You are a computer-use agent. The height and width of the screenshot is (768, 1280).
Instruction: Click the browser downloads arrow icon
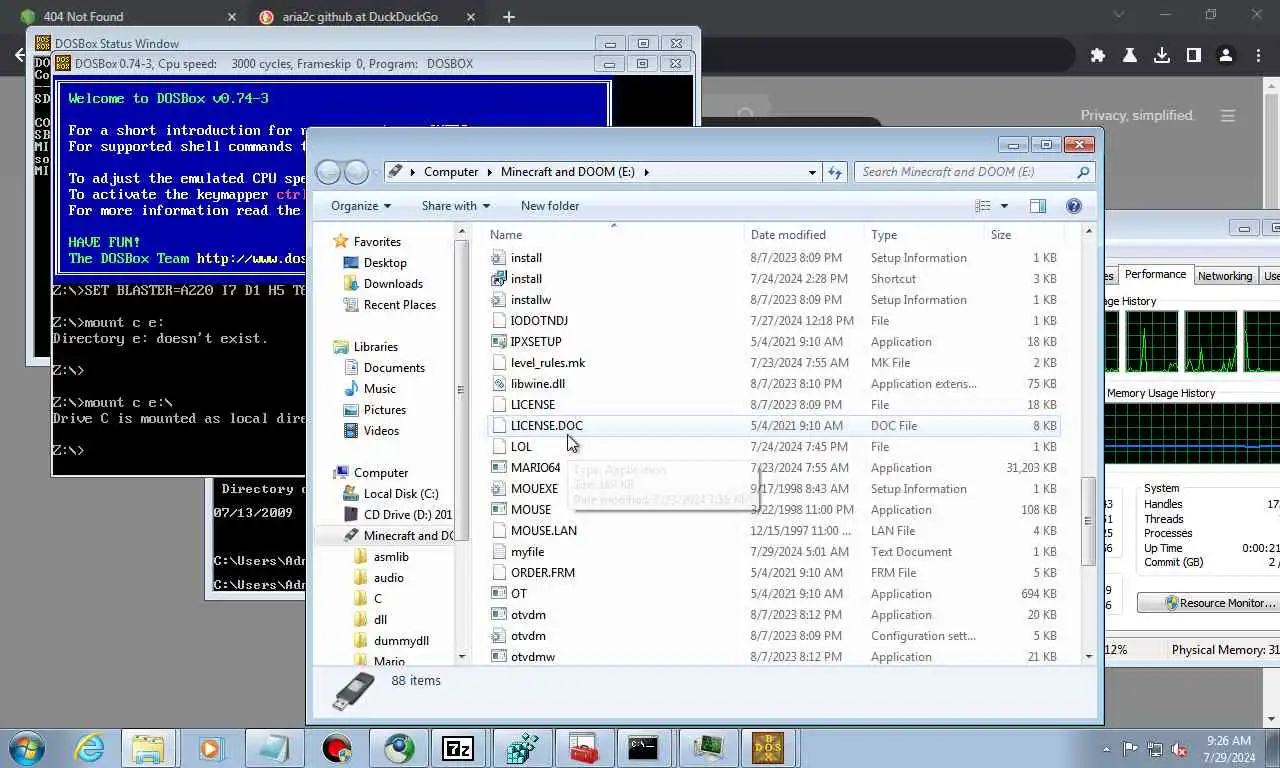(1162, 56)
